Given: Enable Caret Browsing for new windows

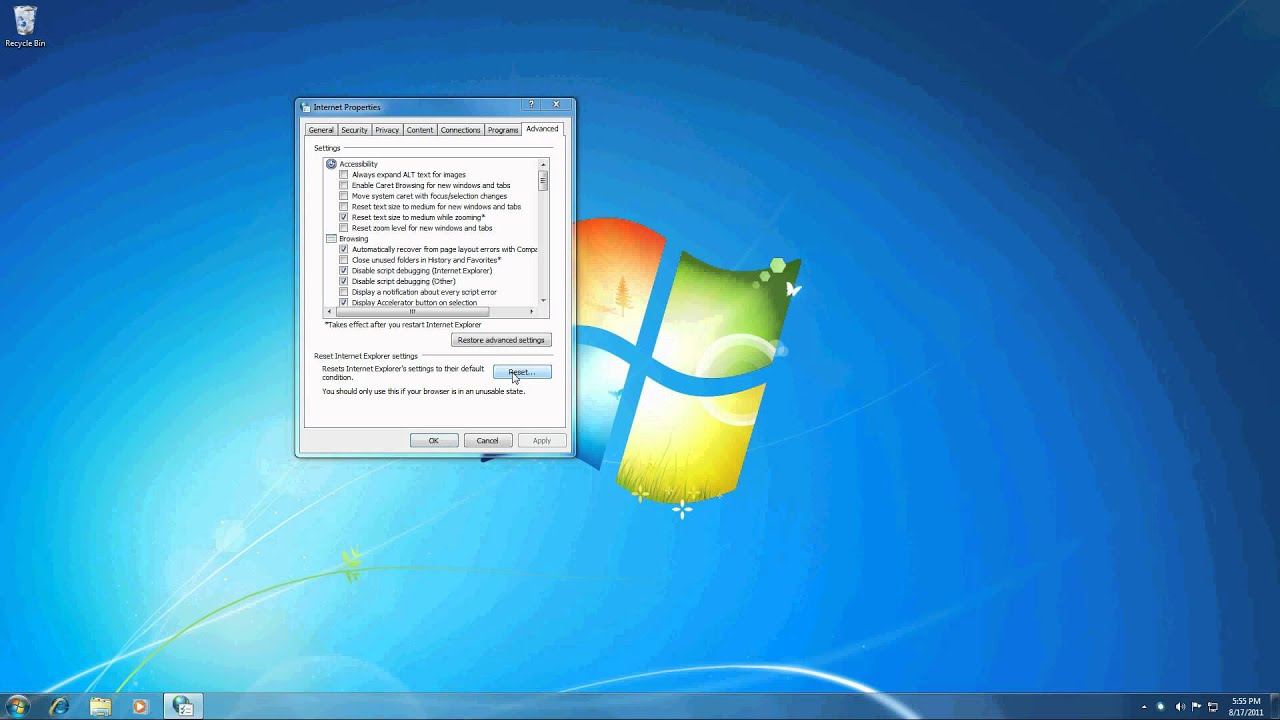Looking at the screenshot, I should [344, 185].
